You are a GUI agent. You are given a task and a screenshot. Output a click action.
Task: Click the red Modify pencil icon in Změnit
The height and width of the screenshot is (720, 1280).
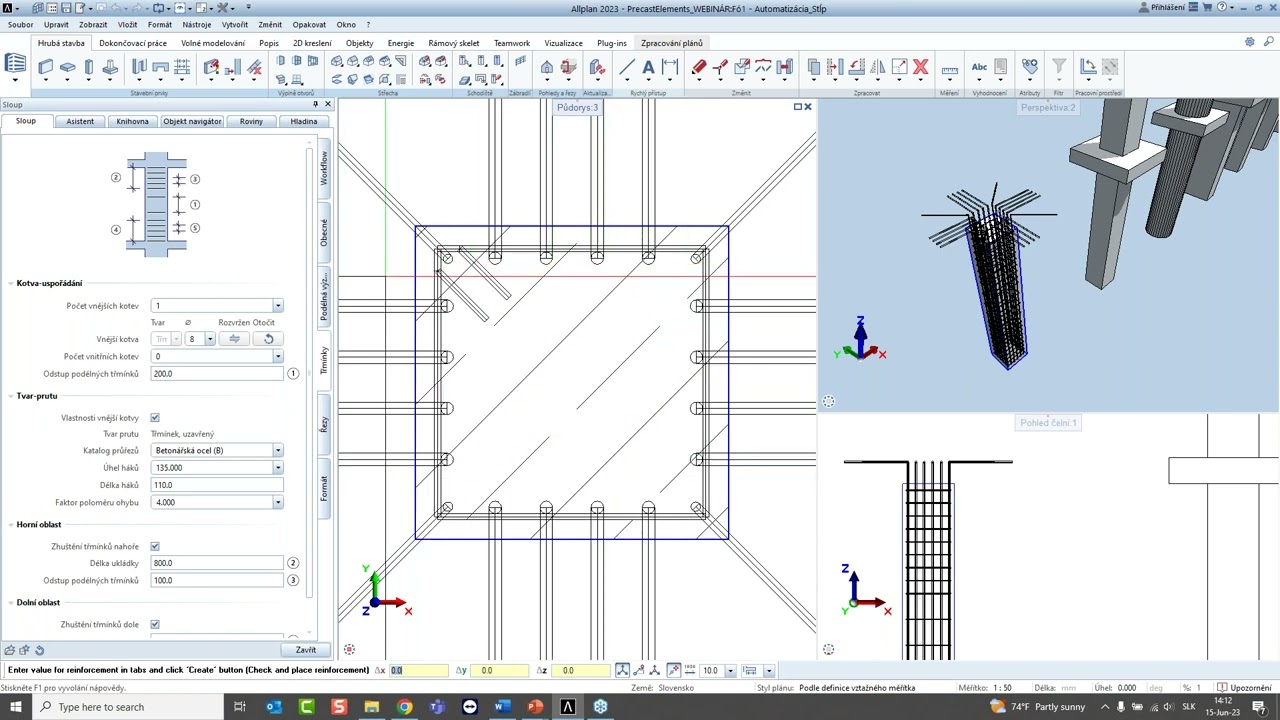click(698, 68)
